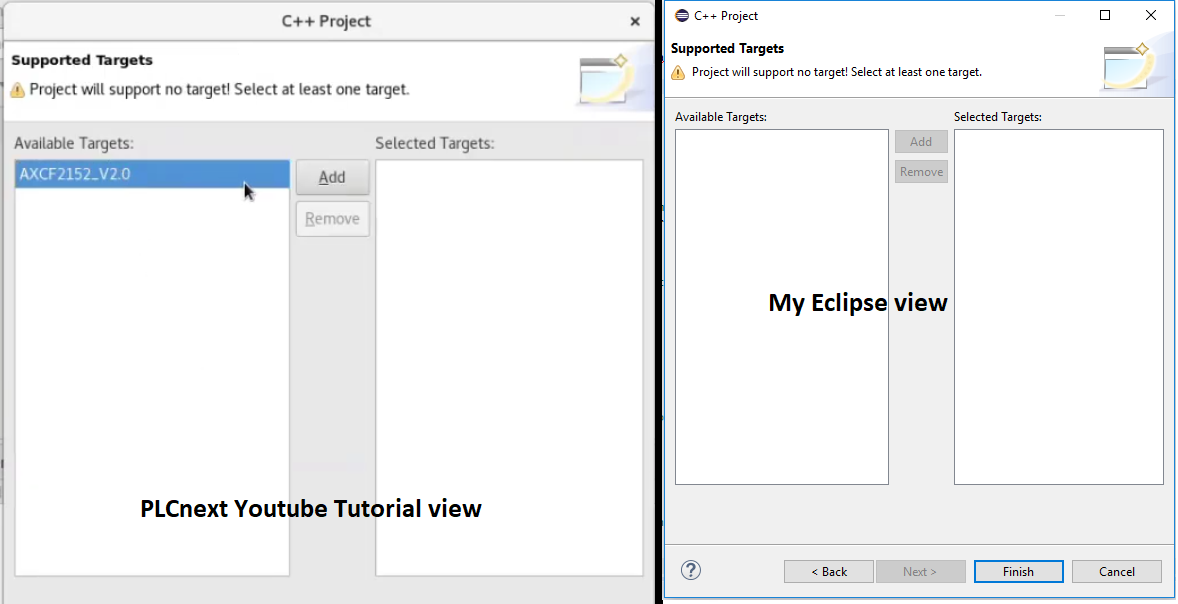Click Remove button in the tutorial dialog
This screenshot has width=1178, height=604.
coord(332,219)
